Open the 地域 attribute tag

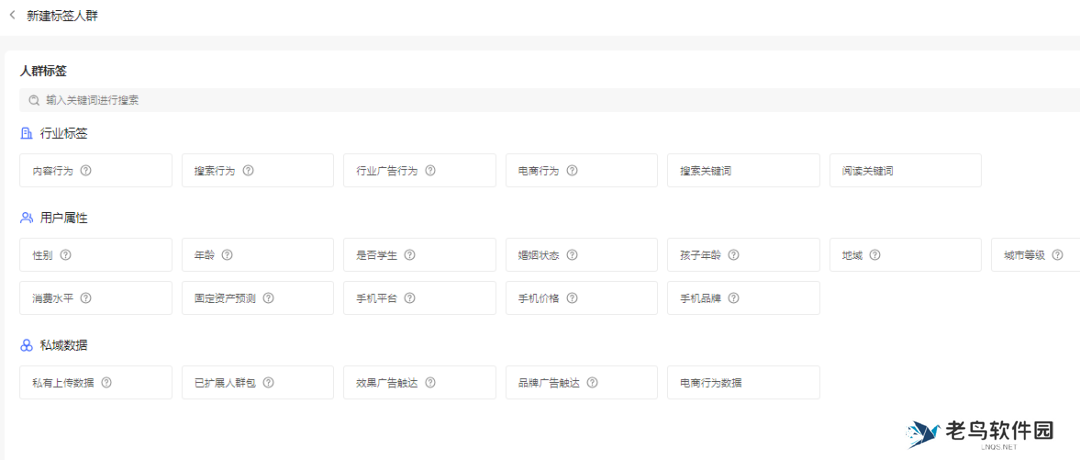[x=905, y=255]
